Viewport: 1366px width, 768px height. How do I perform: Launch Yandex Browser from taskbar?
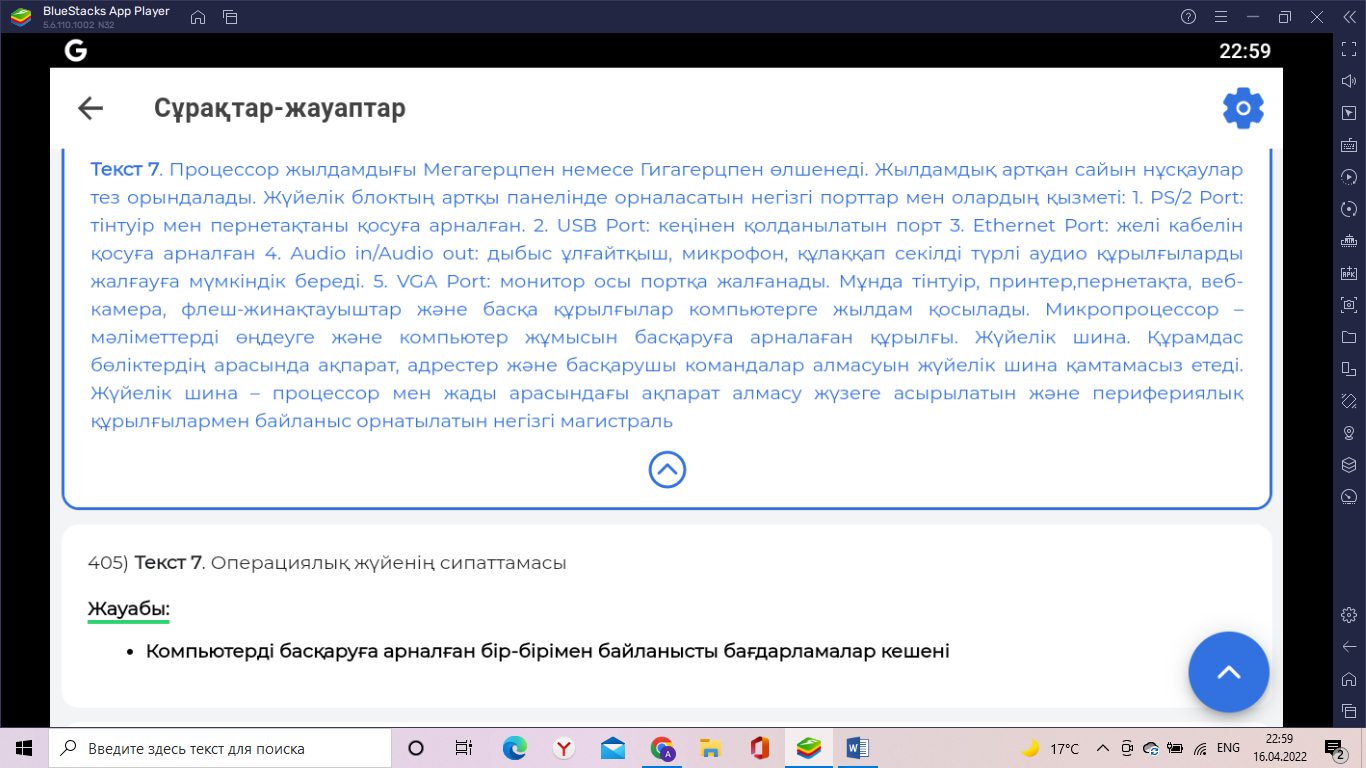tap(564, 748)
